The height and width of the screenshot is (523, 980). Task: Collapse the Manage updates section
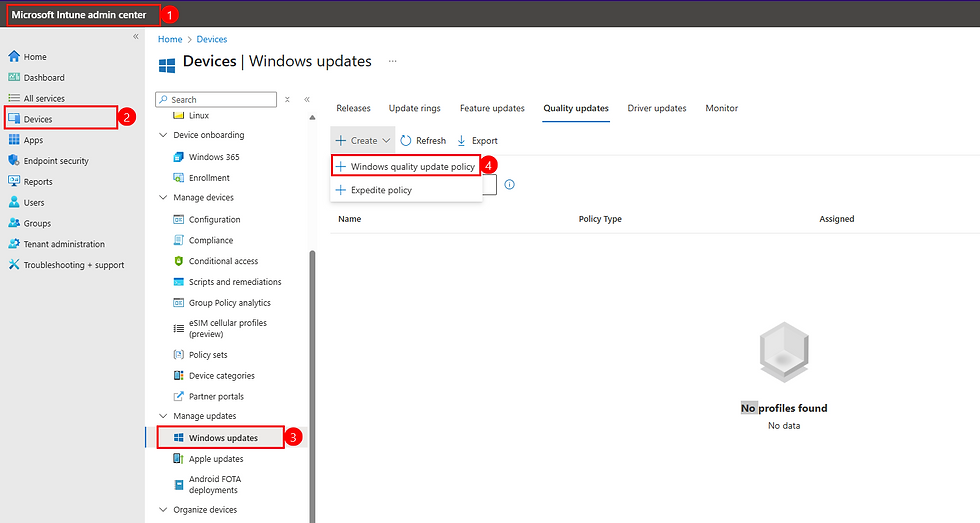pos(163,416)
